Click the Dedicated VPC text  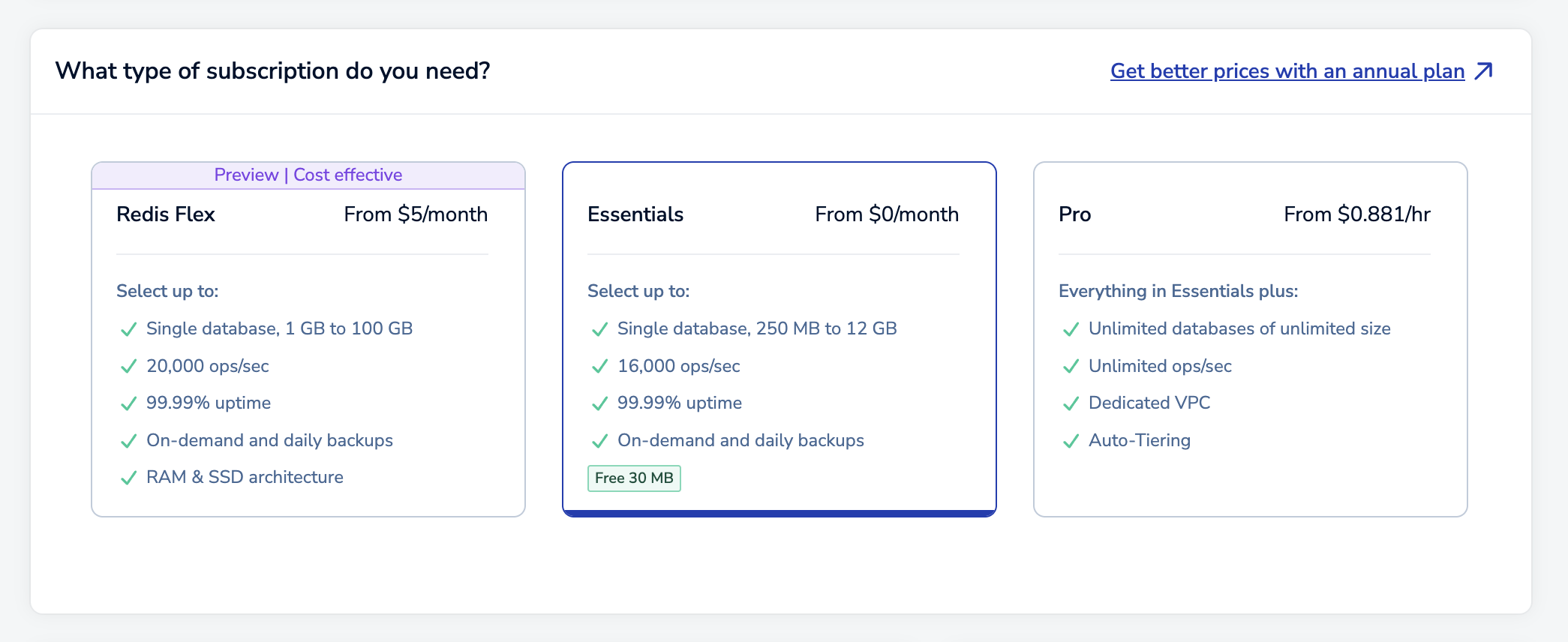point(1149,403)
